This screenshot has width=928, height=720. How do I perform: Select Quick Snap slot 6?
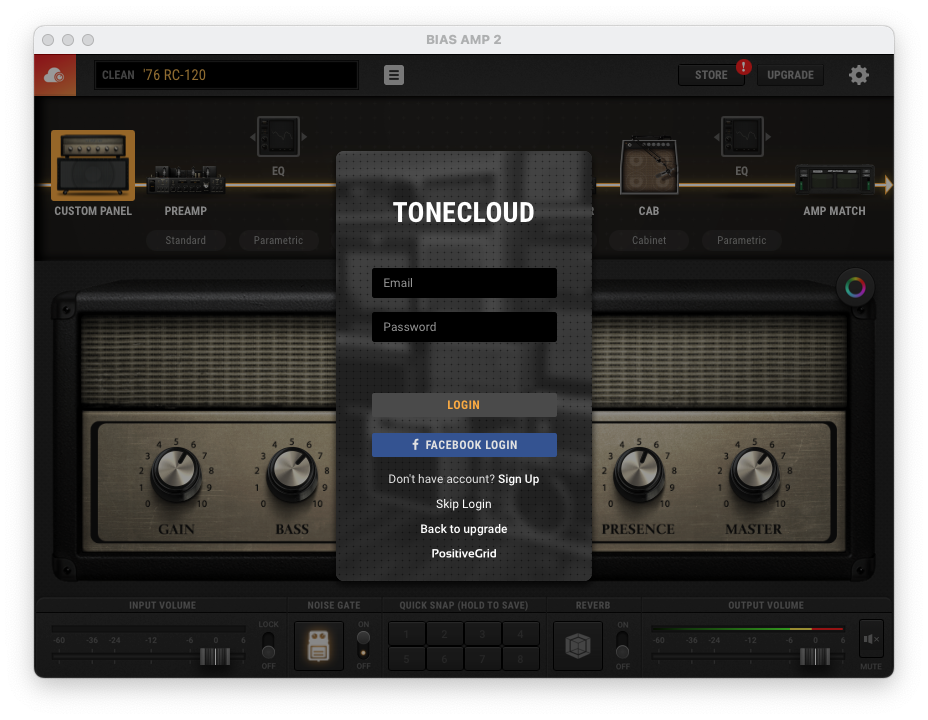444,658
